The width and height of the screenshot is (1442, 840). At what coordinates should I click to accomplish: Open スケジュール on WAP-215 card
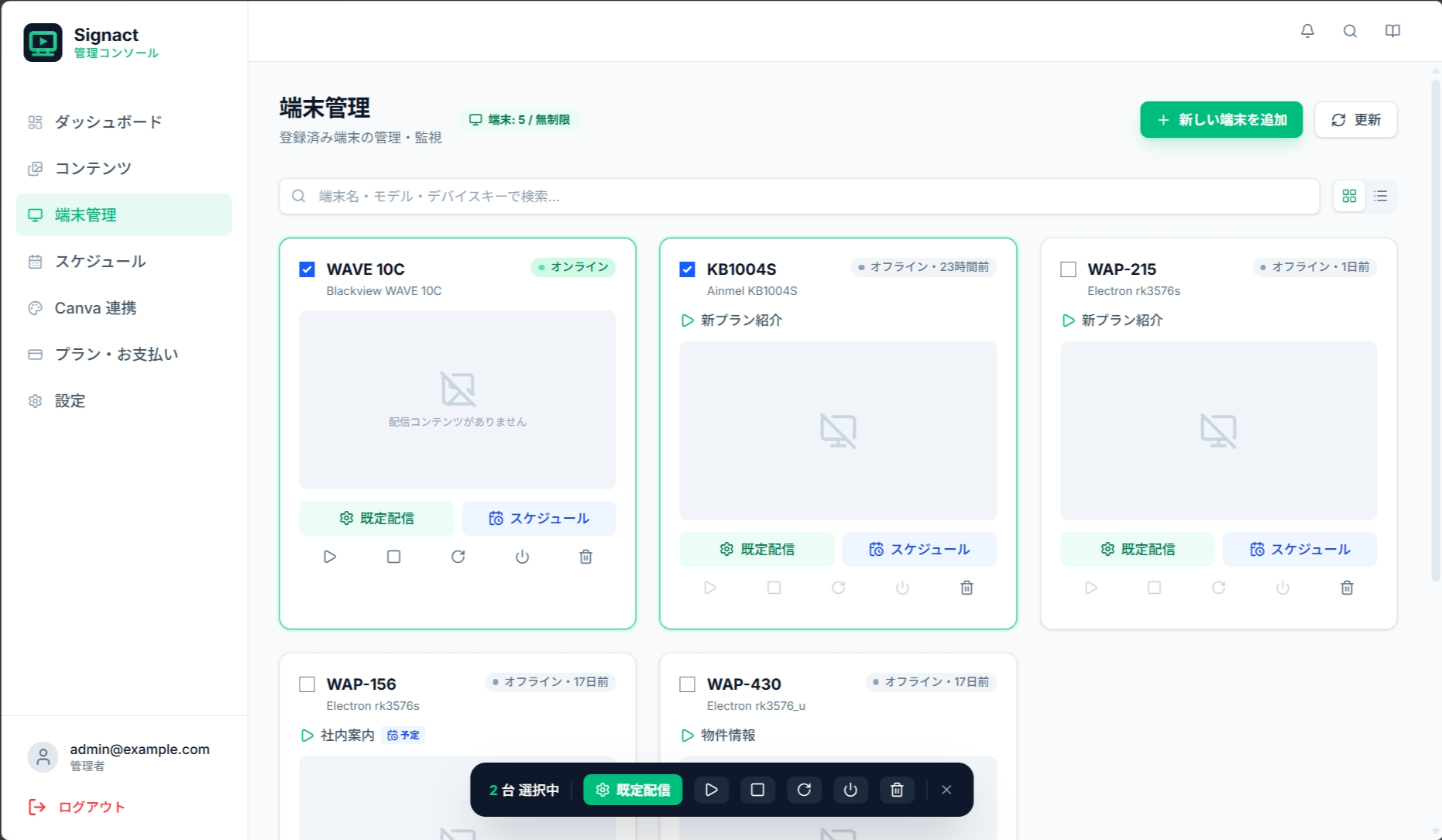1300,549
